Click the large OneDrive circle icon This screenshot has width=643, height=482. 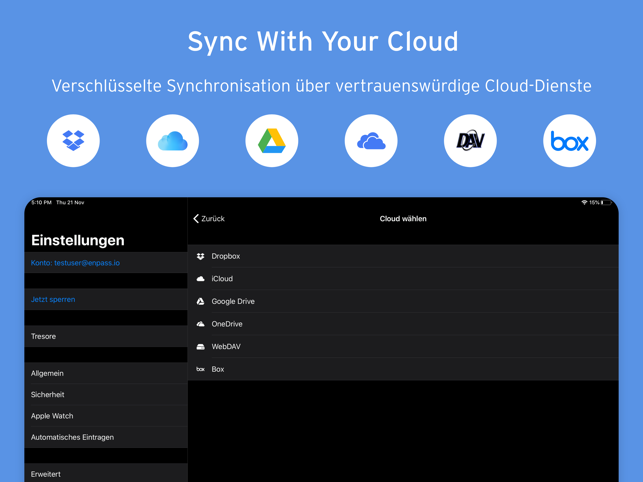pyautogui.click(x=371, y=141)
